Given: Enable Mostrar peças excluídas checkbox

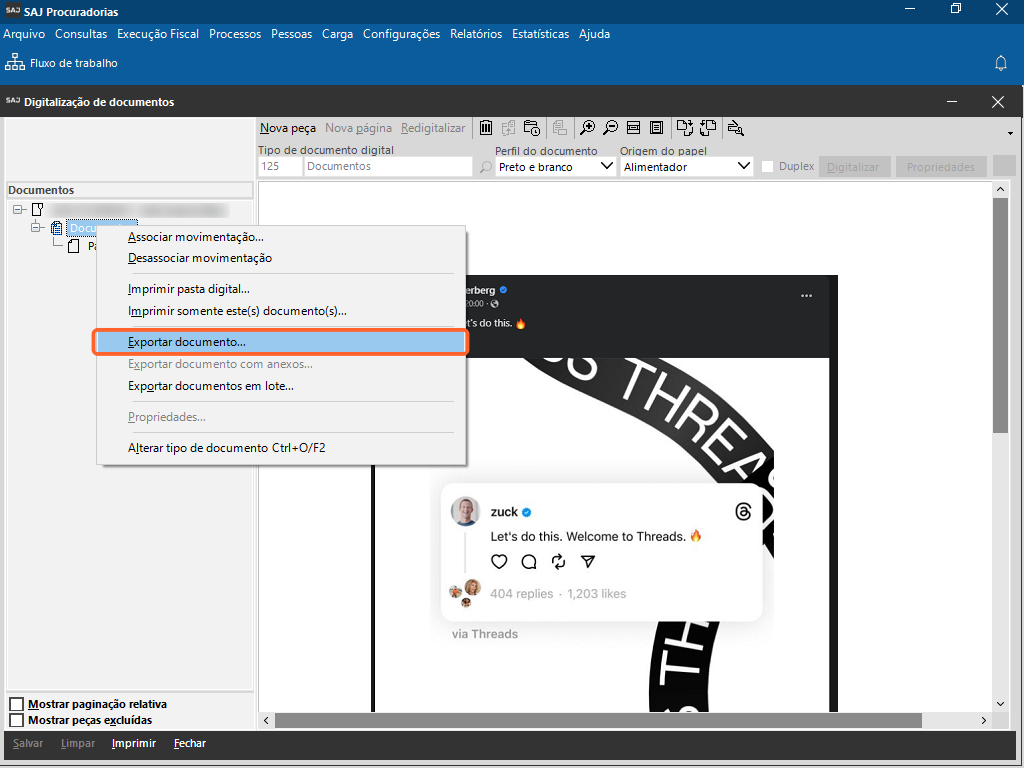Looking at the screenshot, I should 16,720.
